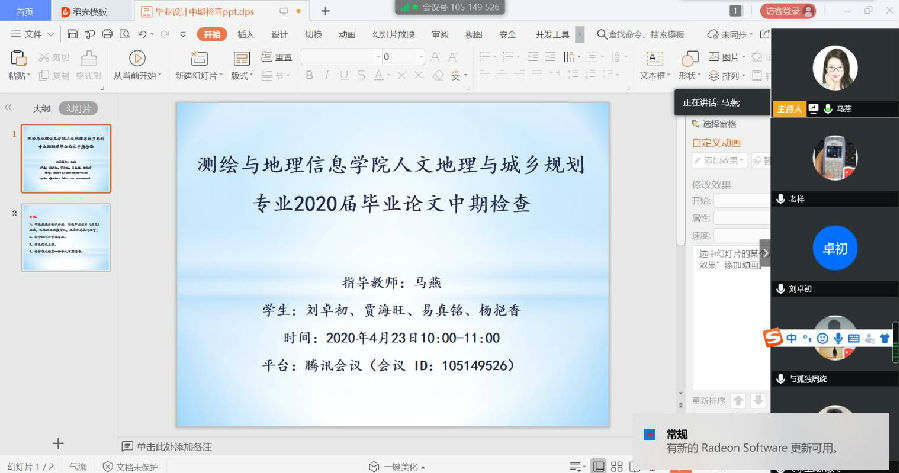The width and height of the screenshot is (899, 473).
Task: Open the Shapes (形状) dropdown arrow
Action: [x=698, y=76]
